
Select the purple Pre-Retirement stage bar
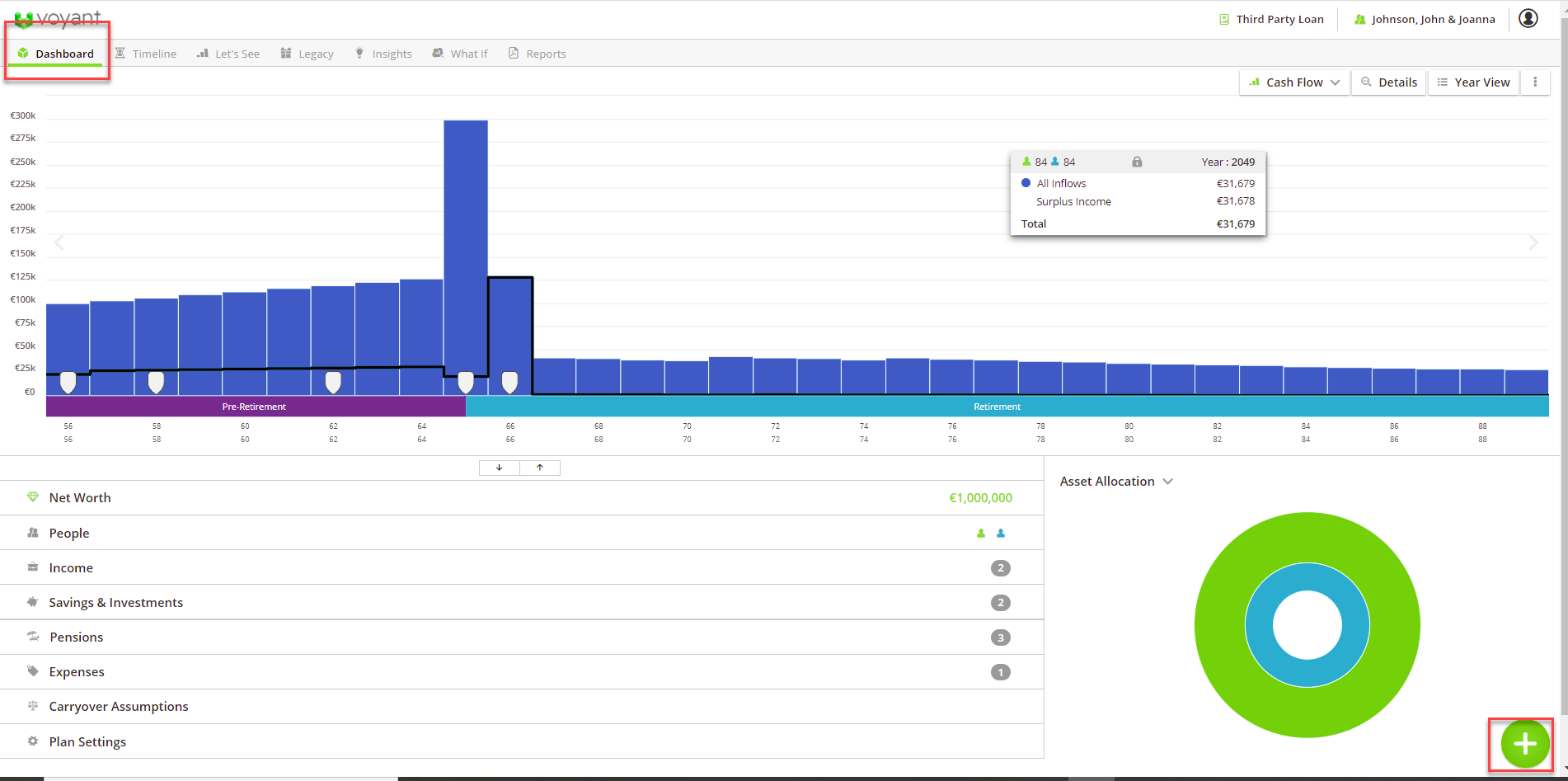[x=256, y=406]
